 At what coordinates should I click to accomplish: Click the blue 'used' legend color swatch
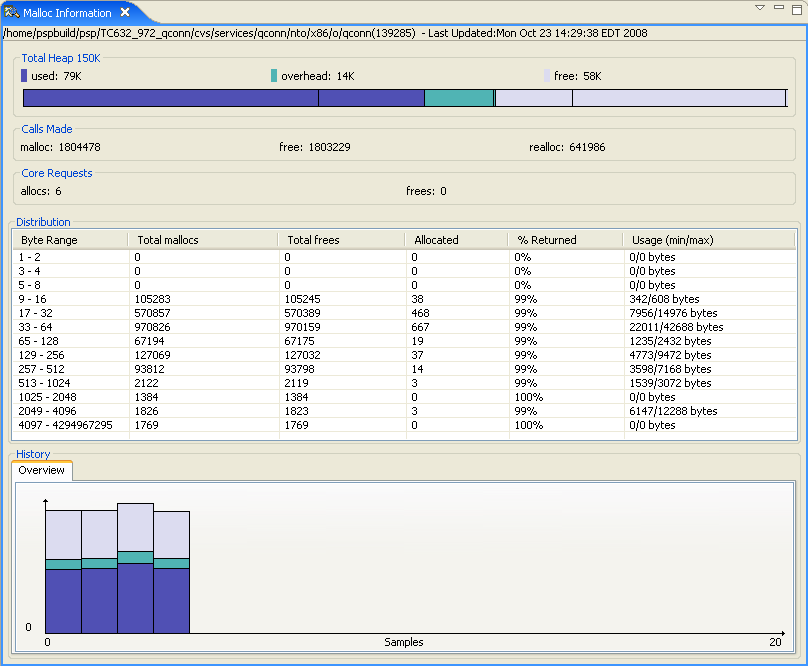click(25, 75)
